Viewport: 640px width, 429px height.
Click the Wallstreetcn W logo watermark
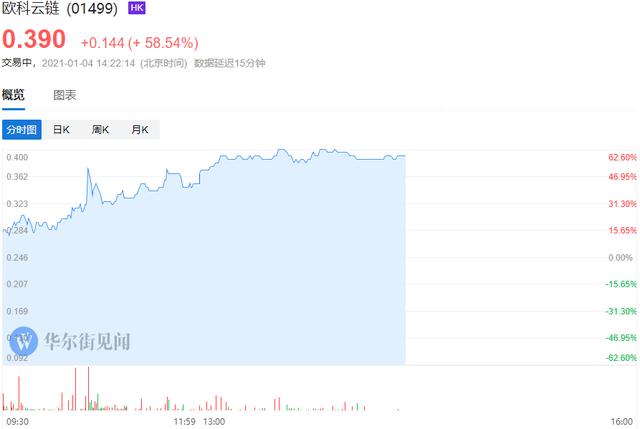tap(24, 341)
